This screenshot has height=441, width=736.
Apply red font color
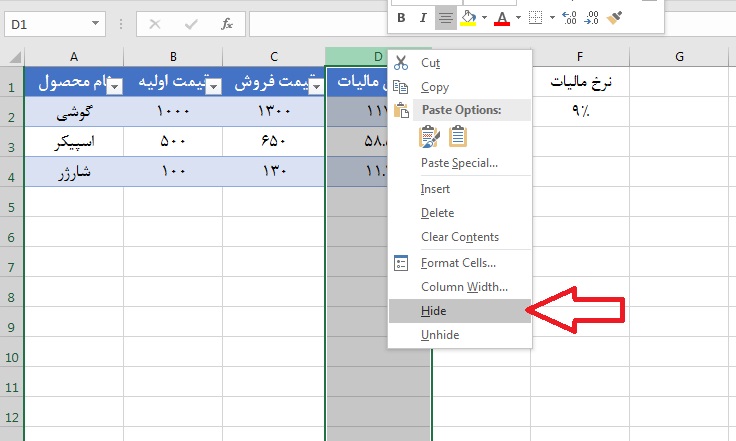(x=502, y=18)
